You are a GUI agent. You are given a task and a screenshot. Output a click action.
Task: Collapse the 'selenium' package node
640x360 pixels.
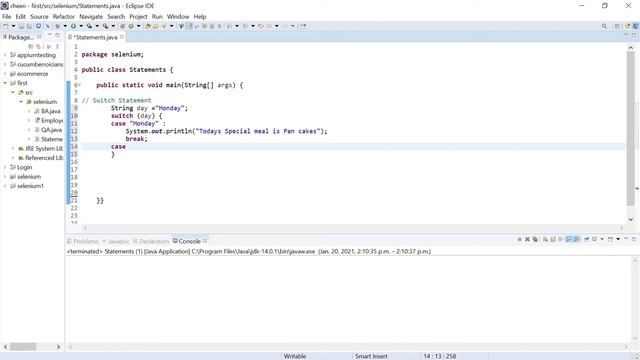click(x=21, y=102)
